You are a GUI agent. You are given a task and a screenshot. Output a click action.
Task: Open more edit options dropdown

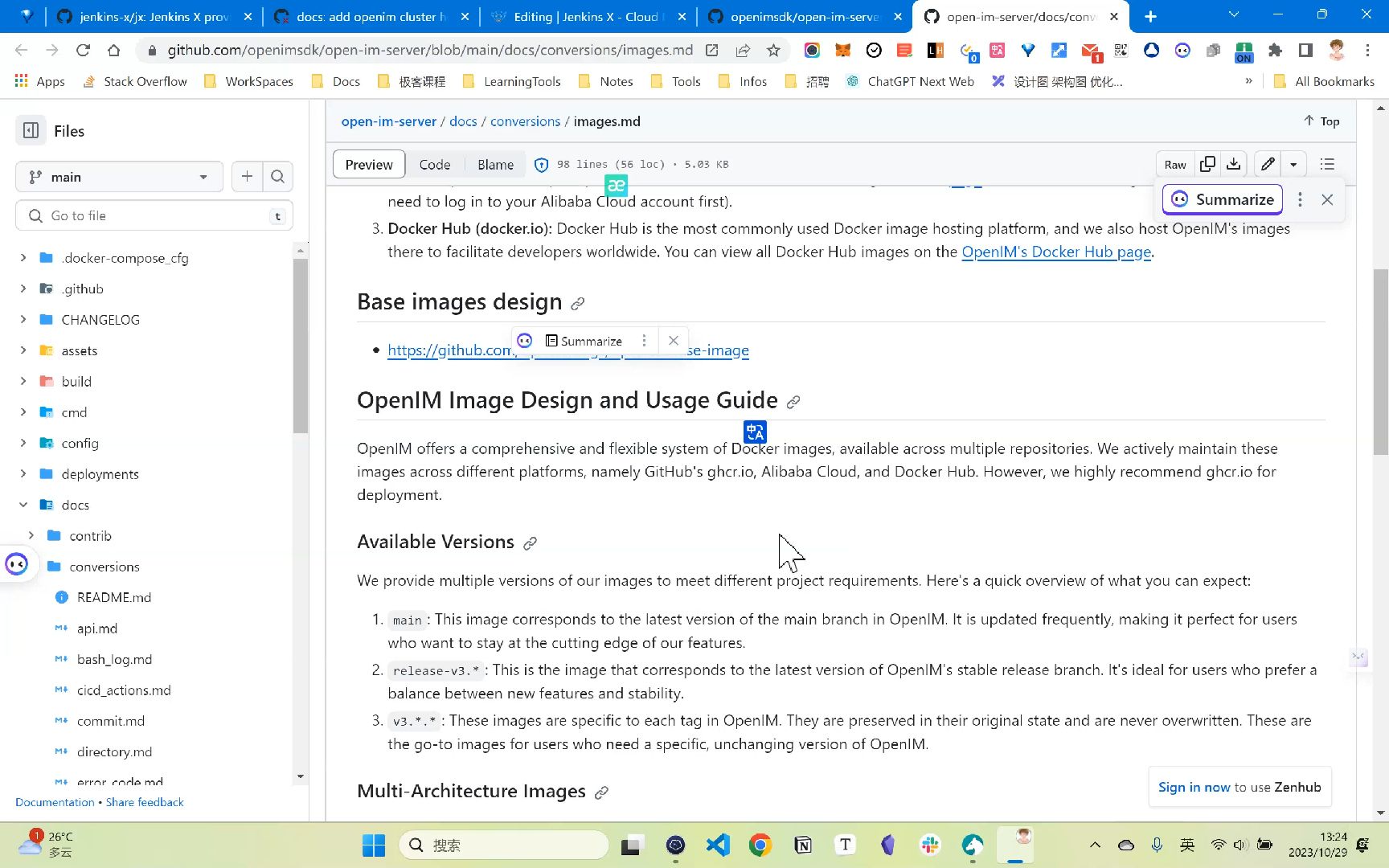click(x=1293, y=164)
